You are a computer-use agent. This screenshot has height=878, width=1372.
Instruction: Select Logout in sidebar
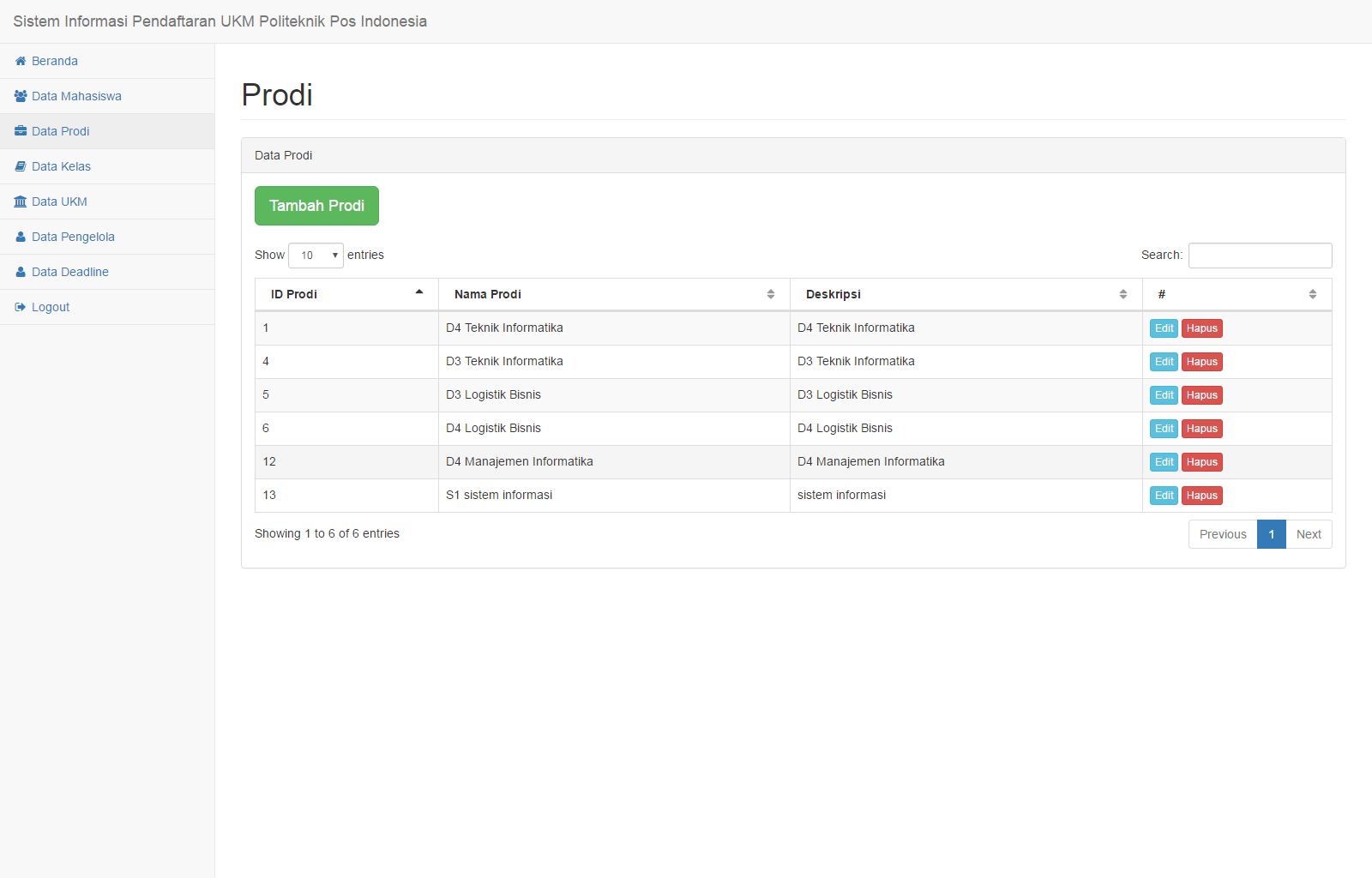(107, 307)
